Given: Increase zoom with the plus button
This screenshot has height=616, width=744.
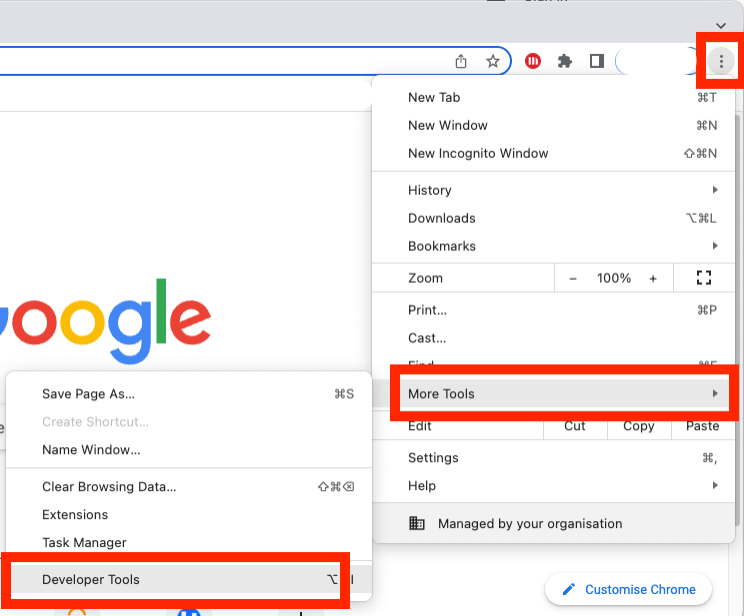Looking at the screenshot, I should coord(653,278).
